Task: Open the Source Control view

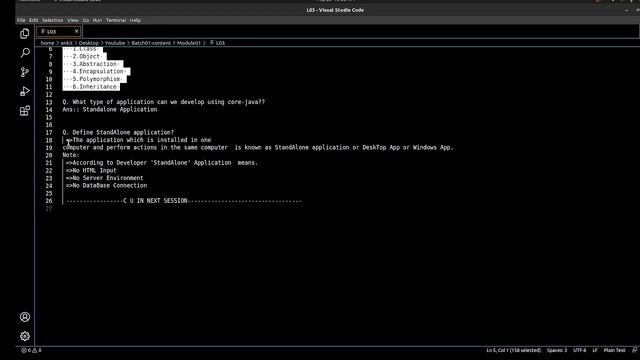Action: [x=24, y=72]
